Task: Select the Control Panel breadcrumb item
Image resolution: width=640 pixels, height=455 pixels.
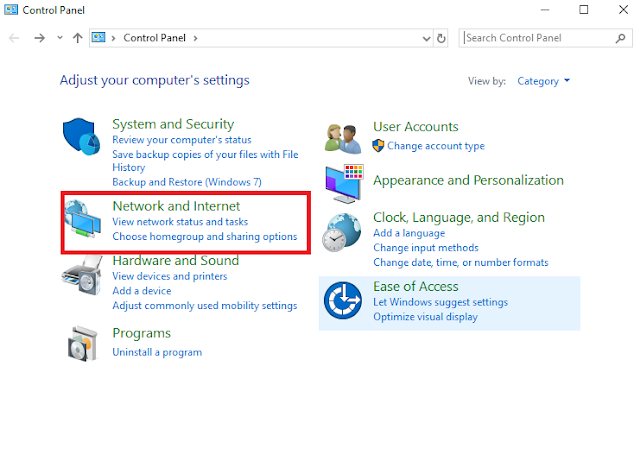Action: pyautogui.click(x=154, y=38)
